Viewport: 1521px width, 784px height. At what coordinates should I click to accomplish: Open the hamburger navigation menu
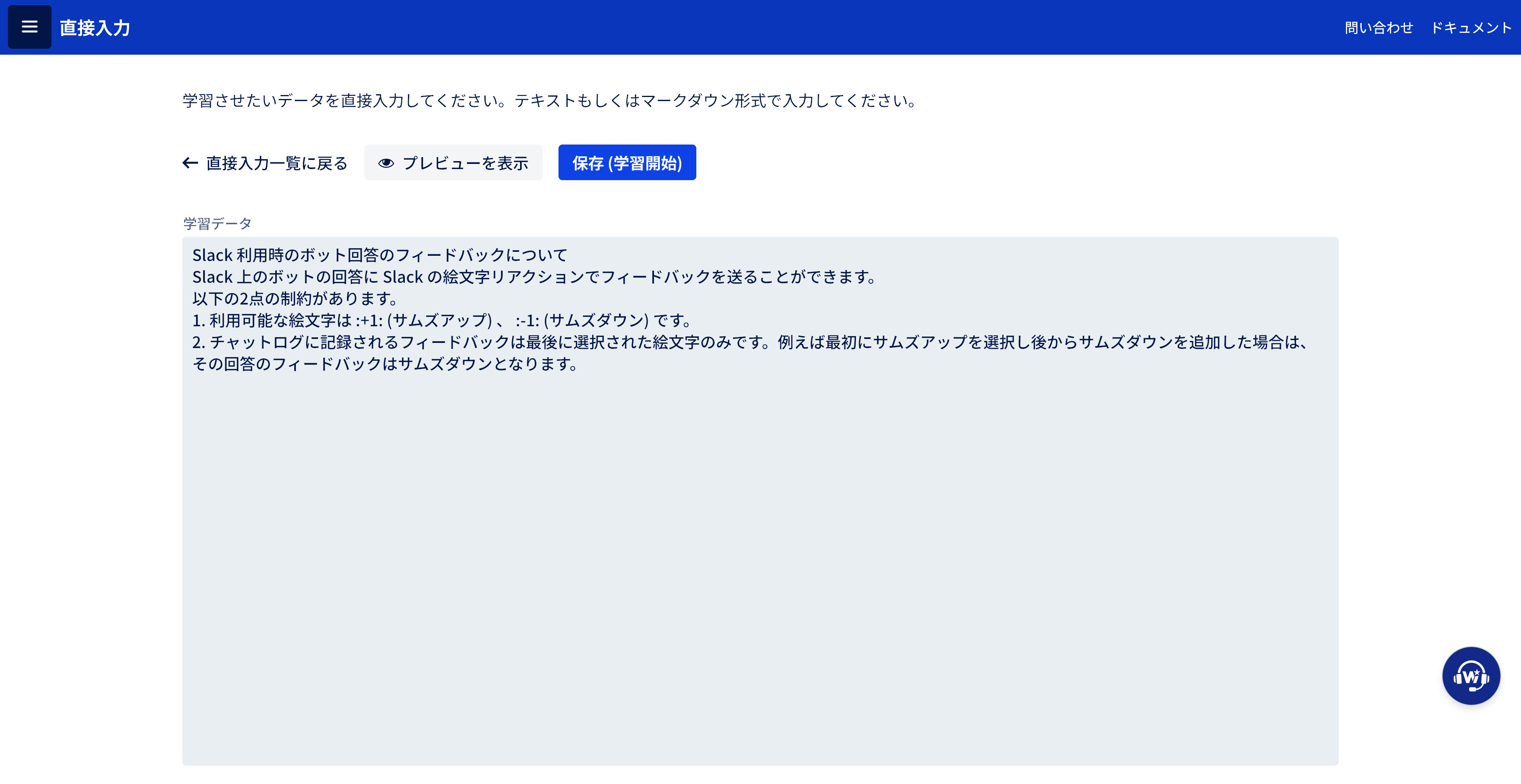pyautogui.click(x=29, y=27)
